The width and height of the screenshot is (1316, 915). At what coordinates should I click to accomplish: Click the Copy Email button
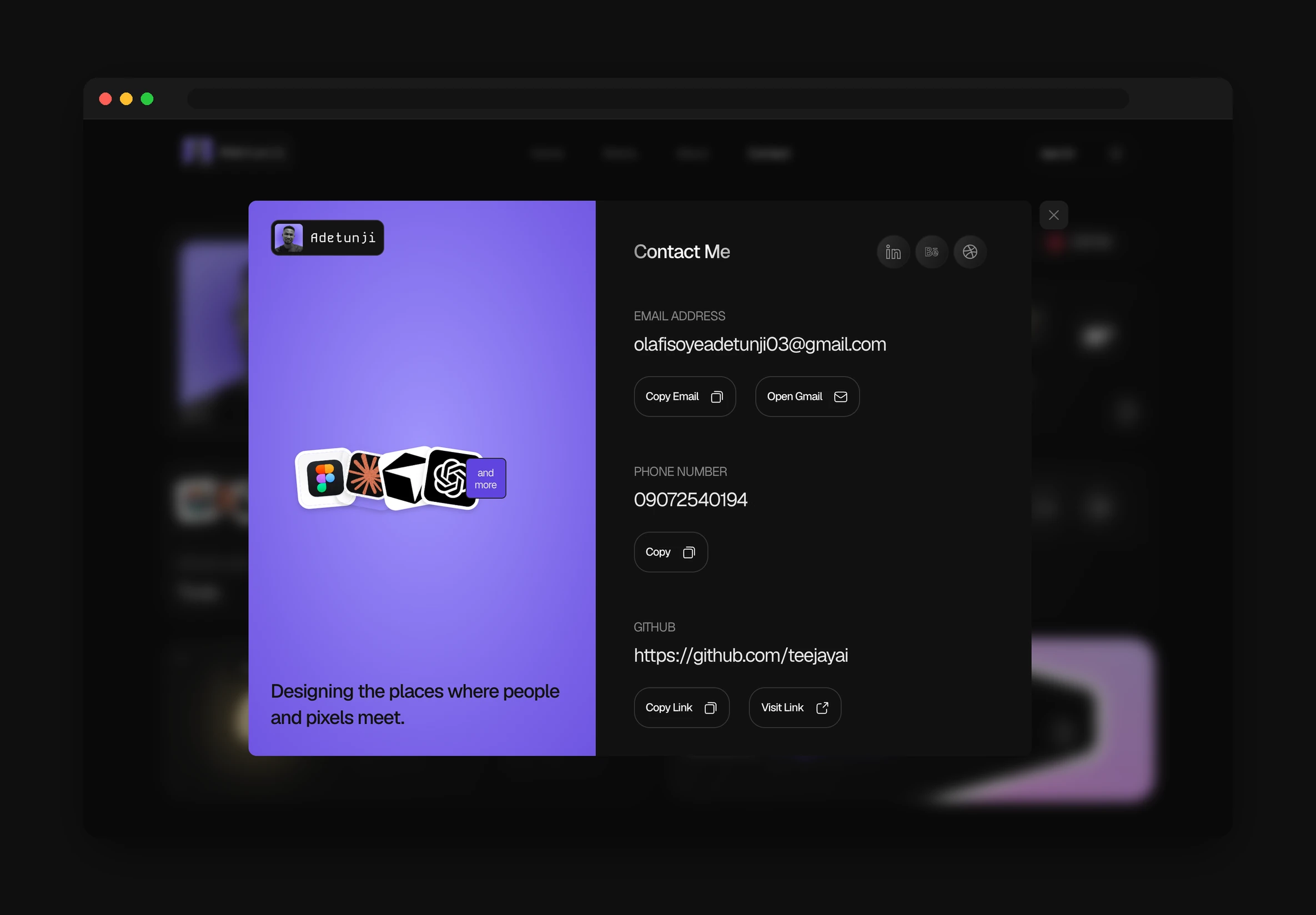click(x=684, y=396)
